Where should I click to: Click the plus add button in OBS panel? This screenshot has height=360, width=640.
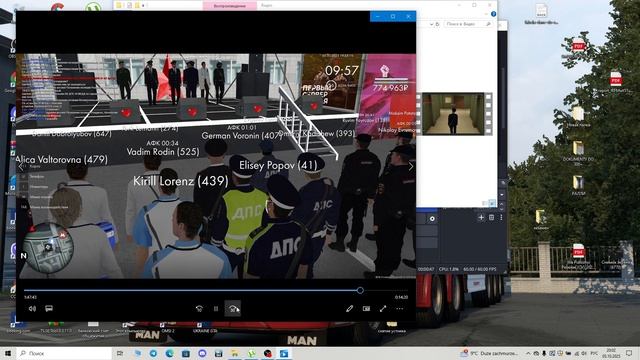pos(481,218)
